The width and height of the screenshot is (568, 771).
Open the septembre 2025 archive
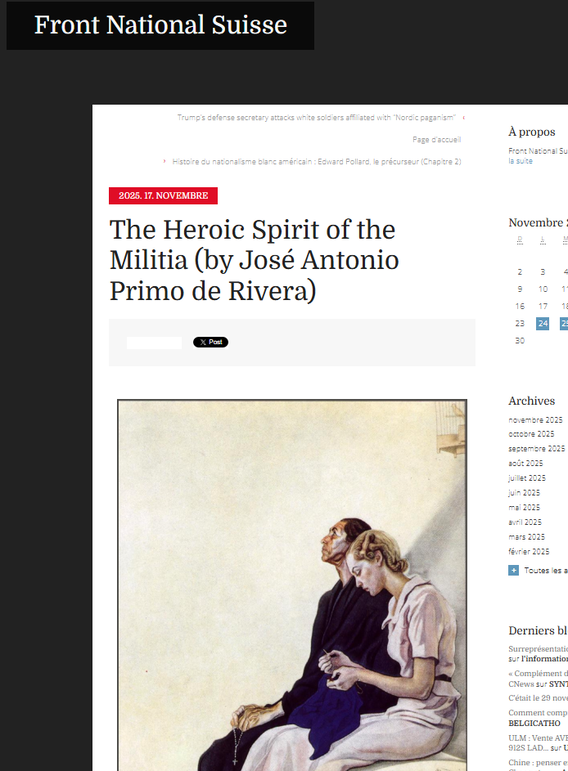(537, 449)
